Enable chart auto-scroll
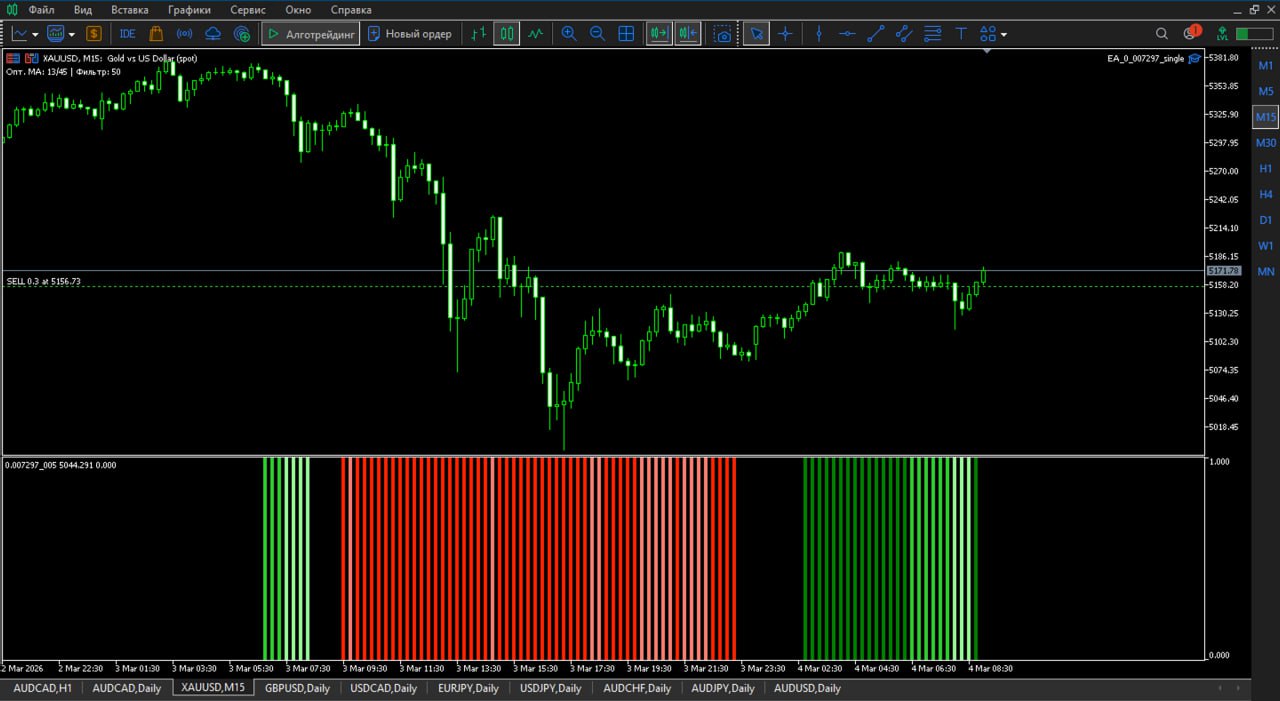The image size is (1280, 701). tap(660, 33)
